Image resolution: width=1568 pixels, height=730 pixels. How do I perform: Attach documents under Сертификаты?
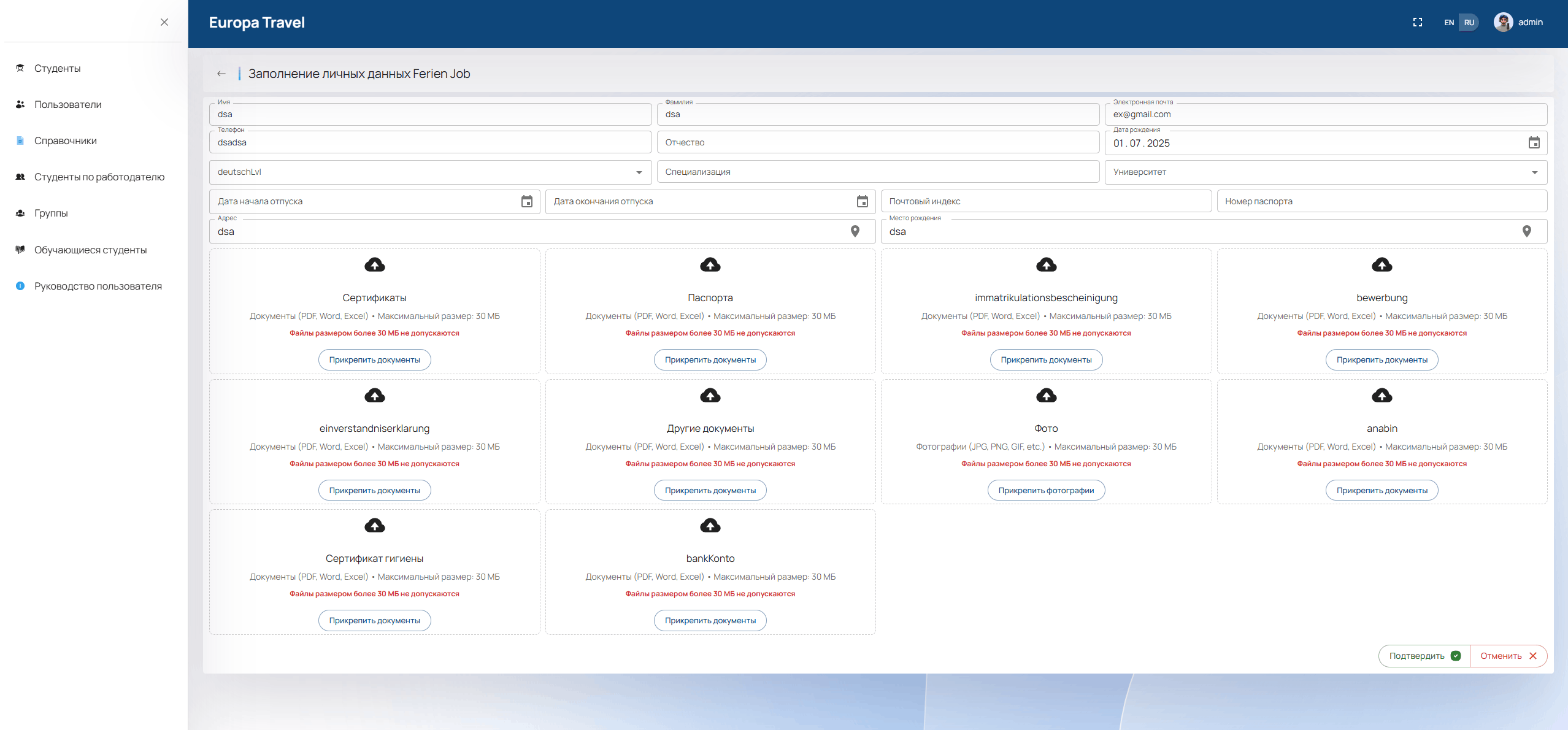(374, 360)
